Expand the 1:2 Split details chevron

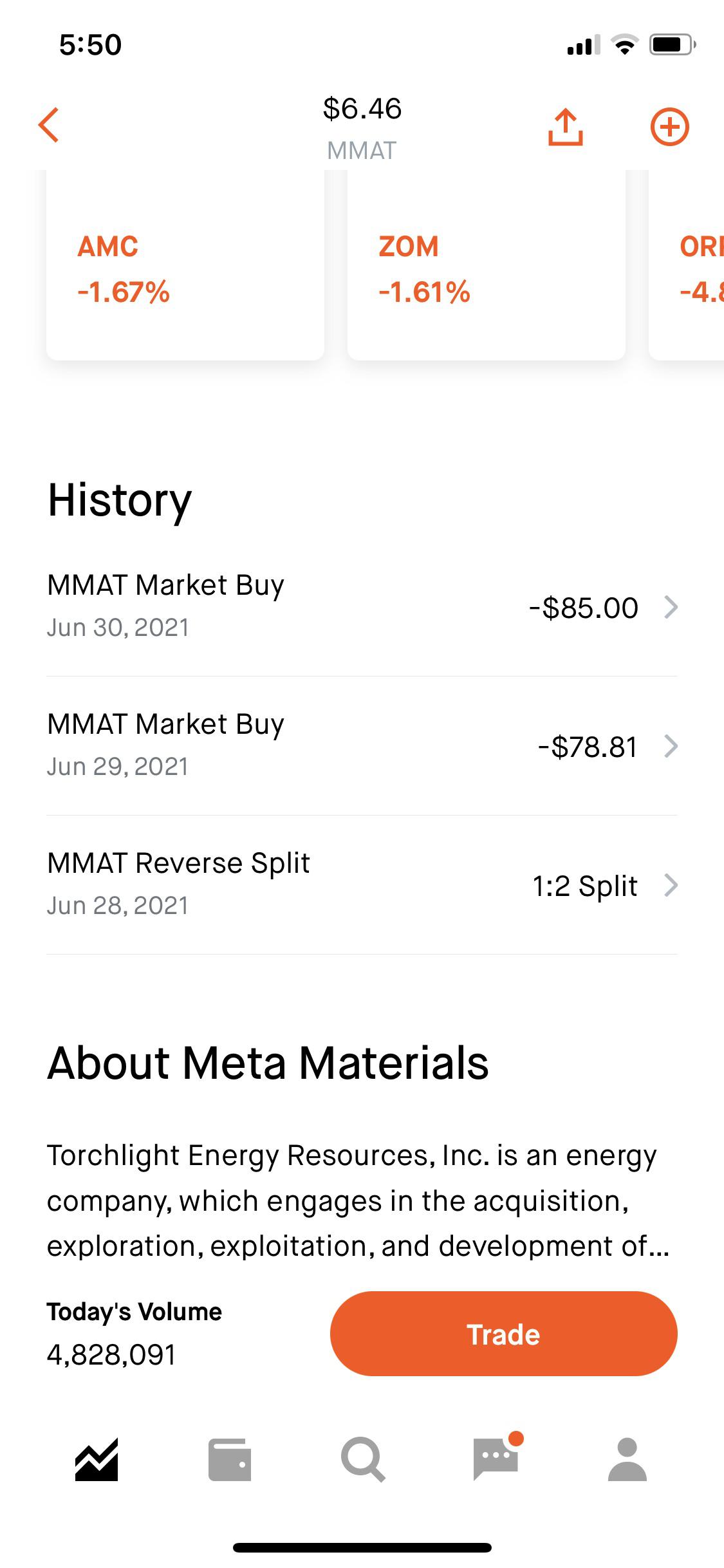pyautogui.click(x=671, y=885)
